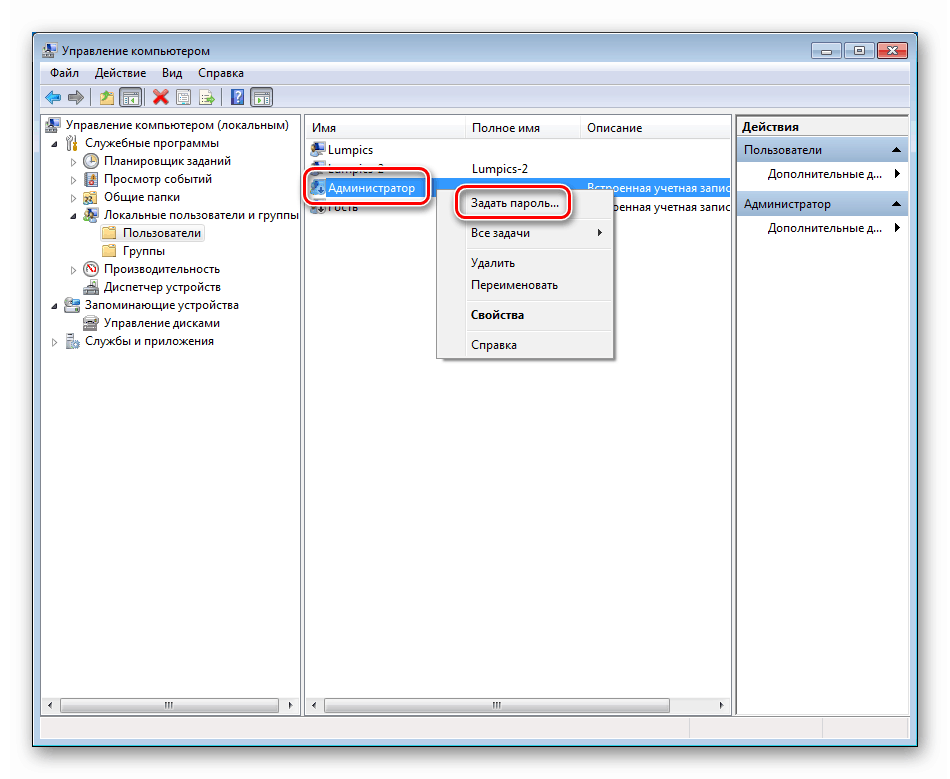Click right scroll arrow of tree pane
Image resolution: width=950 pixels, height=779 pixels.
point(290,705)
